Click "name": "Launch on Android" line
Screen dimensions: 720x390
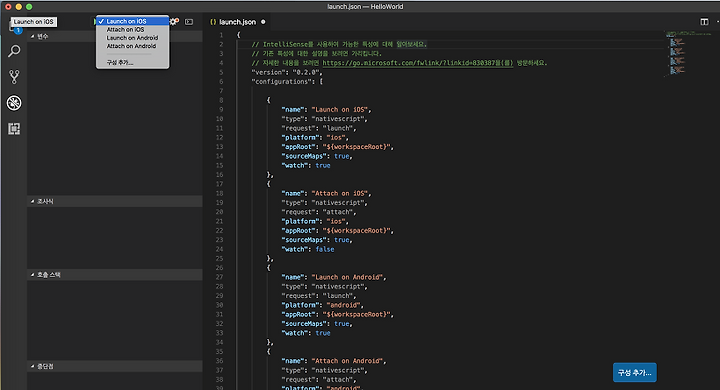334,277
